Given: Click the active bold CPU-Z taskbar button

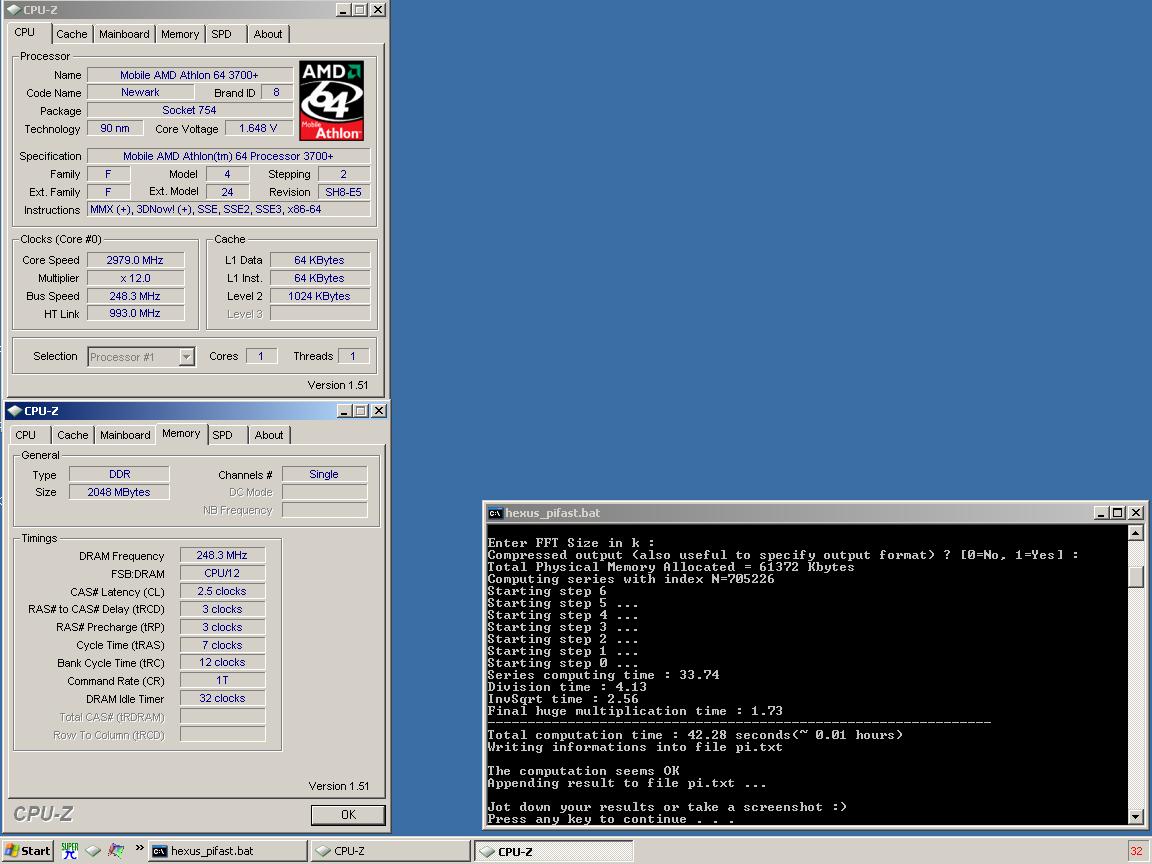Looking at the screenshot, I should coord(553,852).
